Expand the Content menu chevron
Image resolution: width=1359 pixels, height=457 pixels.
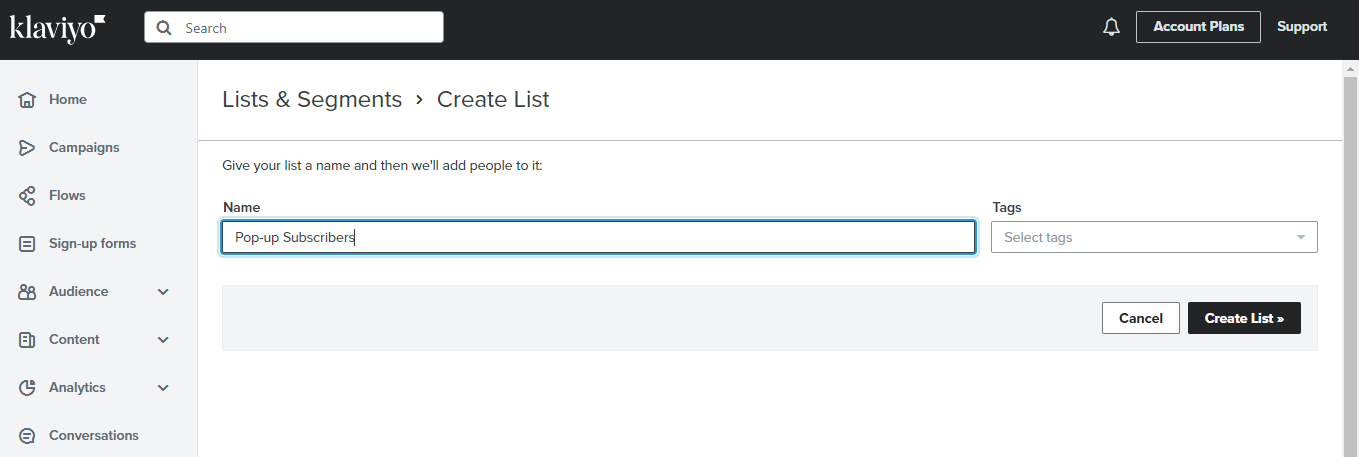164,340
